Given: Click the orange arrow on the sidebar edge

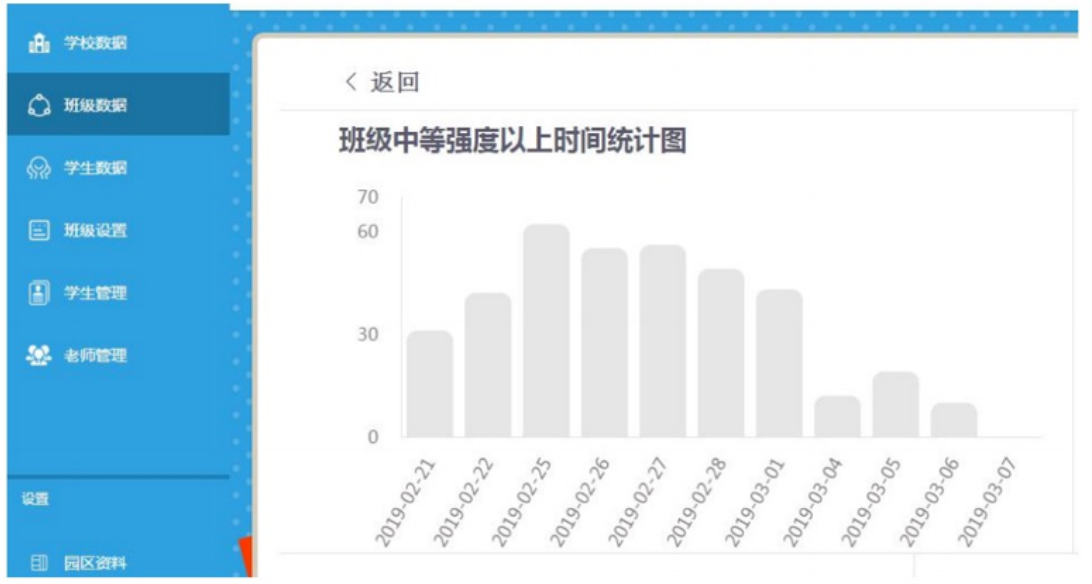Looking at the screenshot, I should 245,556.
